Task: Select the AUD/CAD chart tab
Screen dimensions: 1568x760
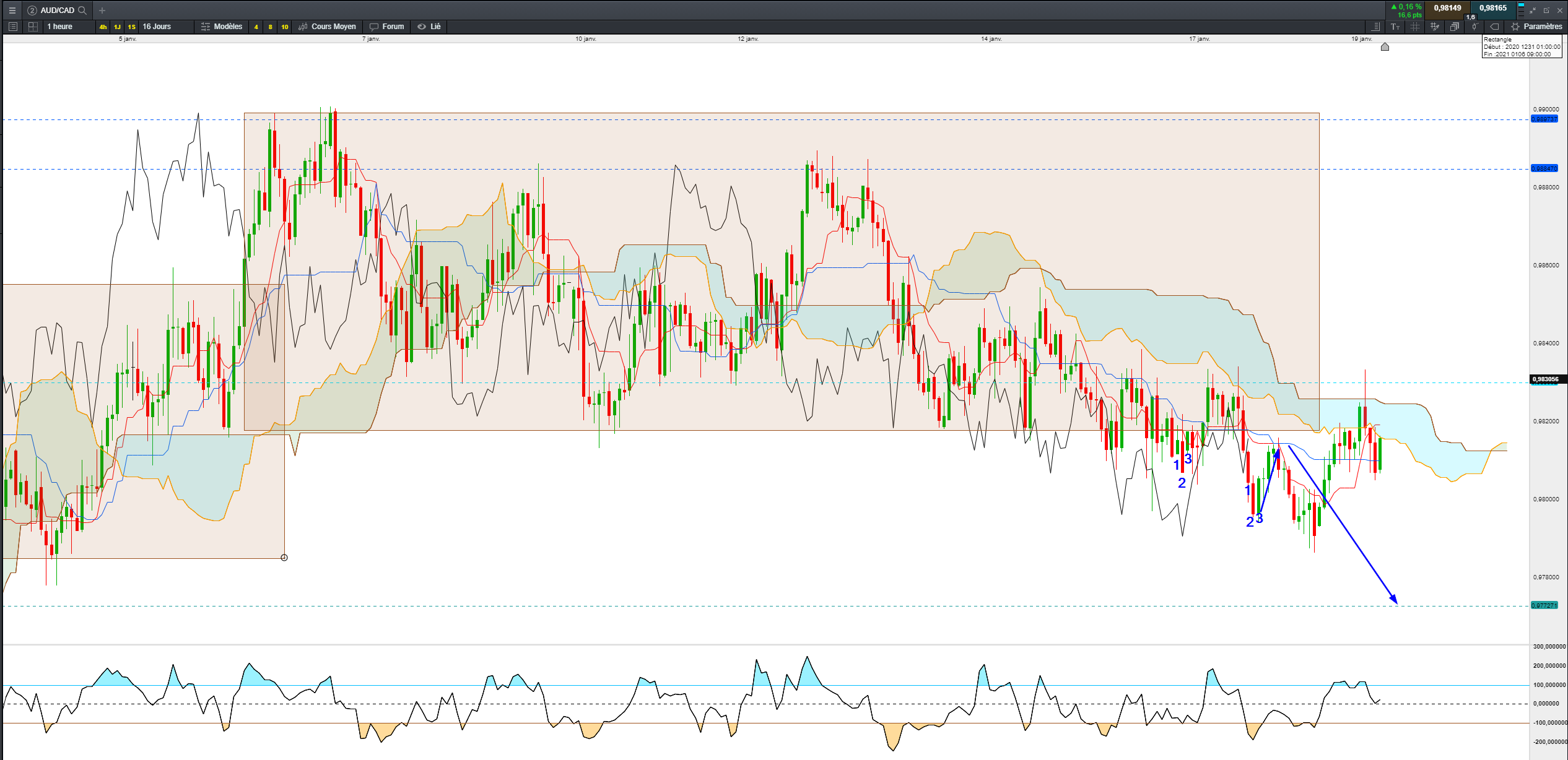Action: [57, 11]
